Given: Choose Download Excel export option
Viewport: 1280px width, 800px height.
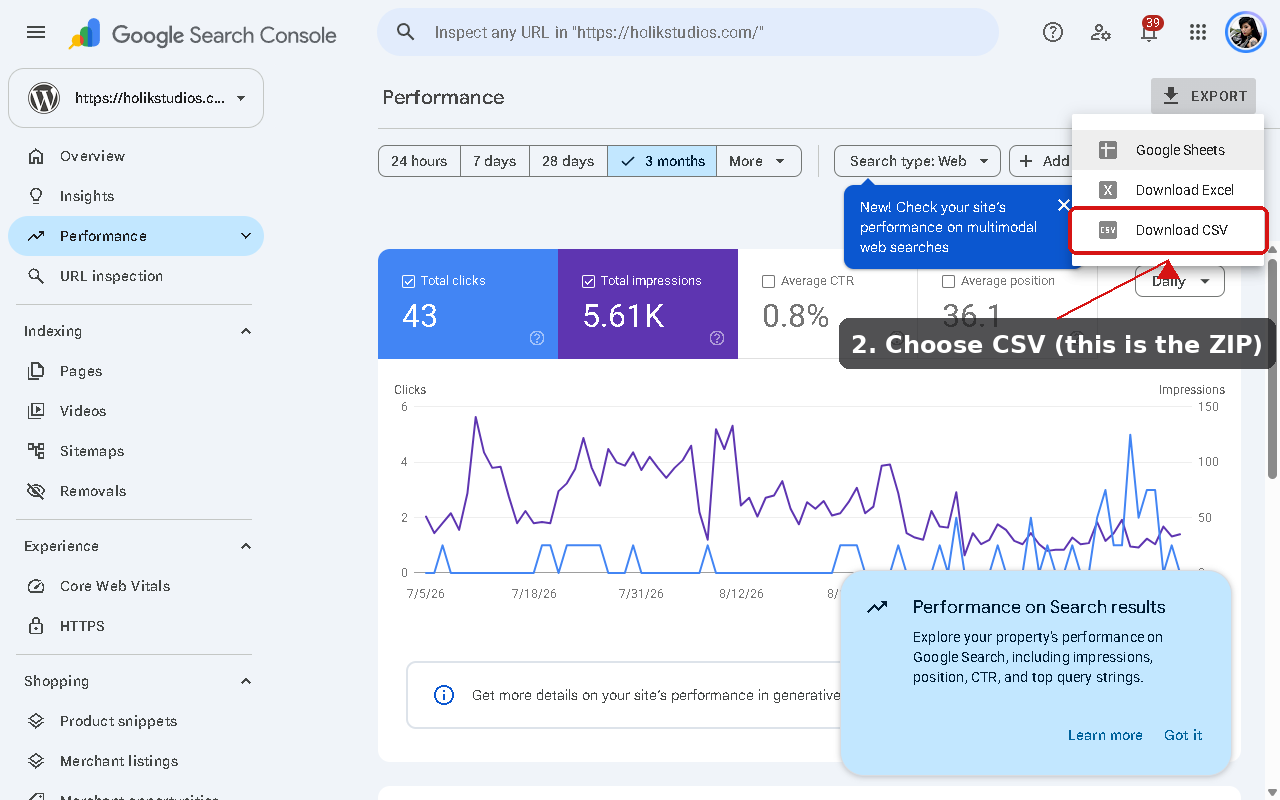Looking at the screenshot, I should (x=1168, y=190).
